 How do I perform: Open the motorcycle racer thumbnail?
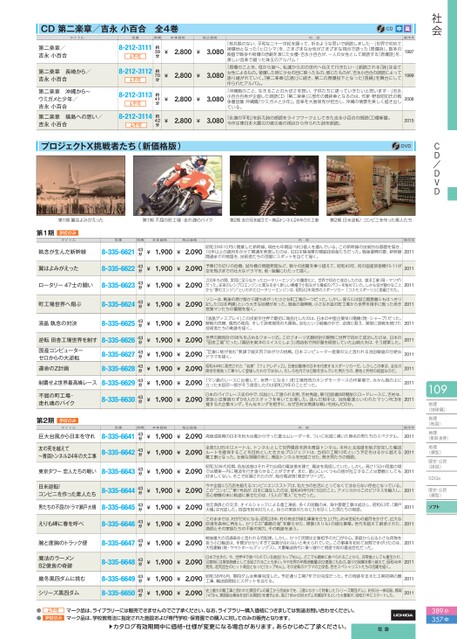click(177, 186)
